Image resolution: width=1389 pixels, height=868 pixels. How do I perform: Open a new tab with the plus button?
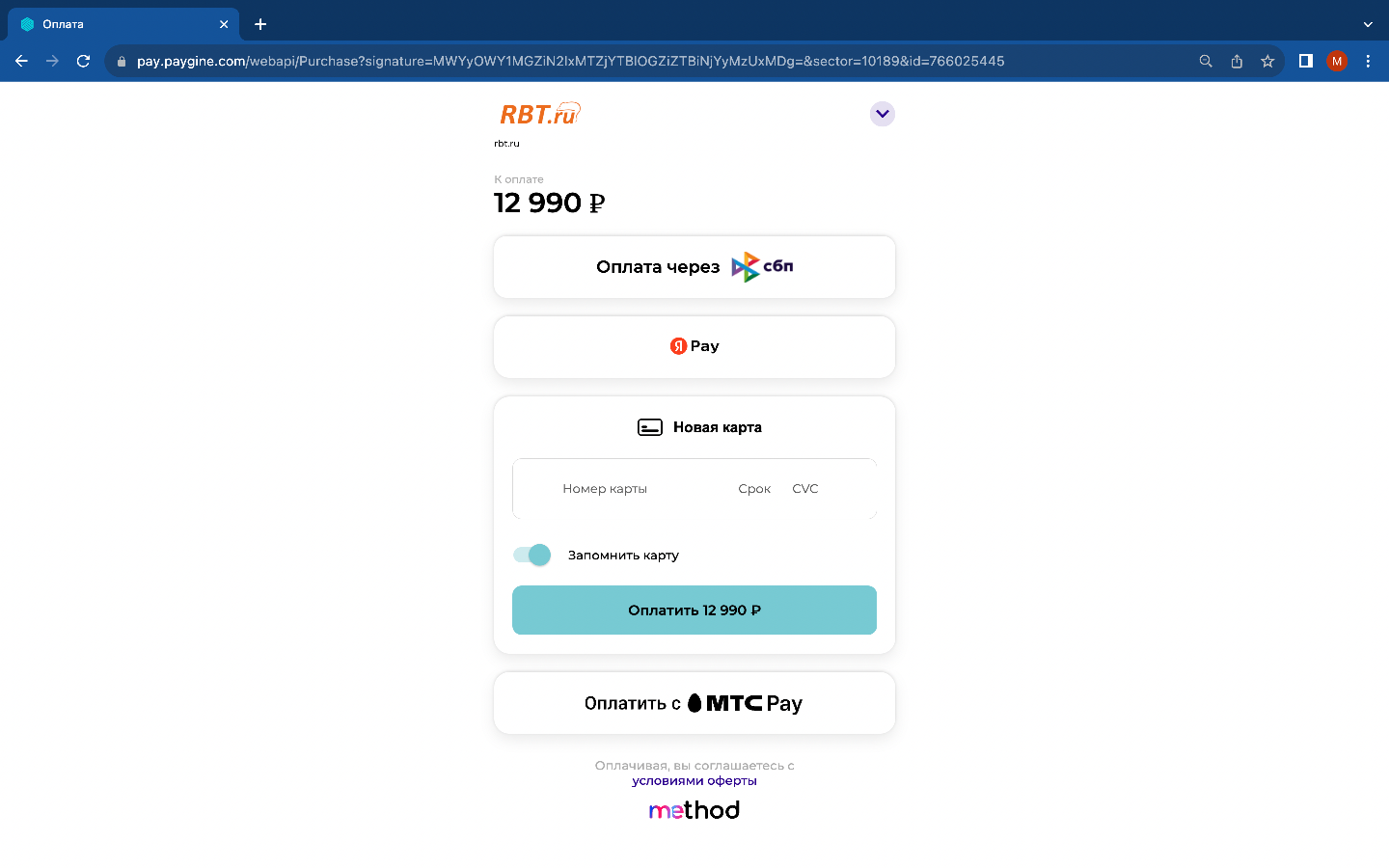point(260,24)
